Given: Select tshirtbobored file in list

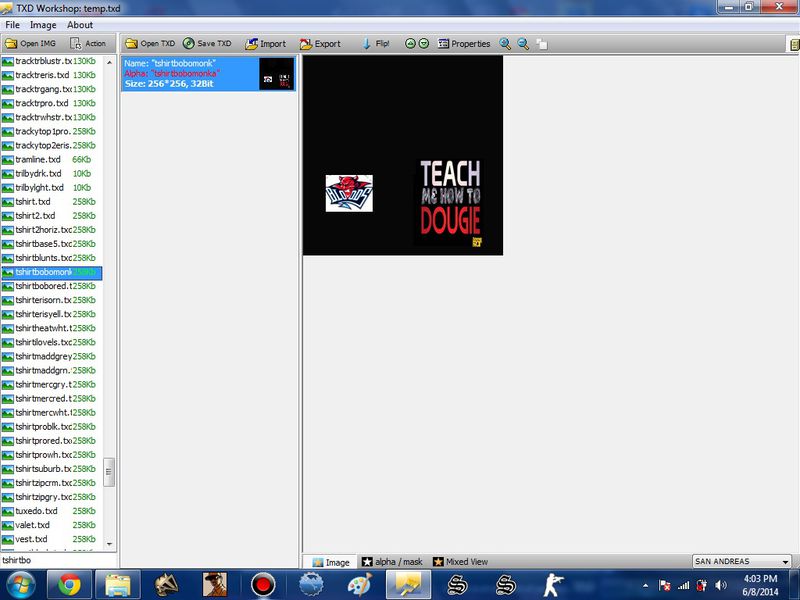Looking at the screenshot, I should tap(52, 286).
